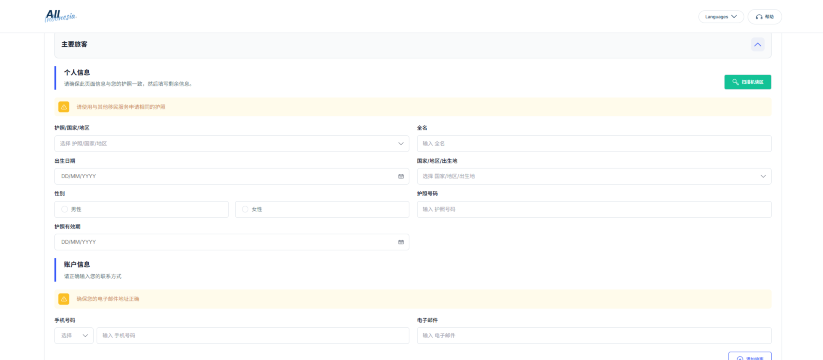
Task: Open calendar icon for 护照有效期
Action: point(400,242)
